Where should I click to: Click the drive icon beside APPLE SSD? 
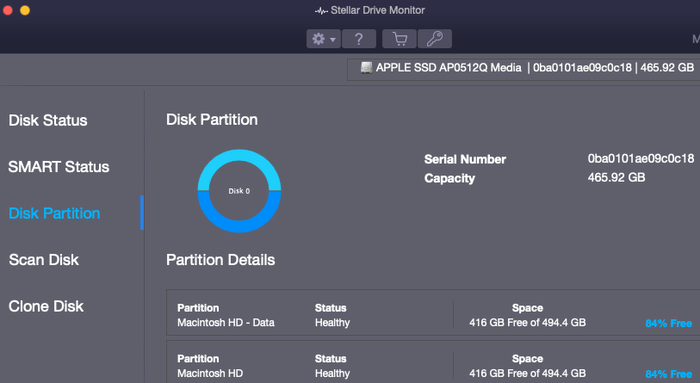(366, 67)
